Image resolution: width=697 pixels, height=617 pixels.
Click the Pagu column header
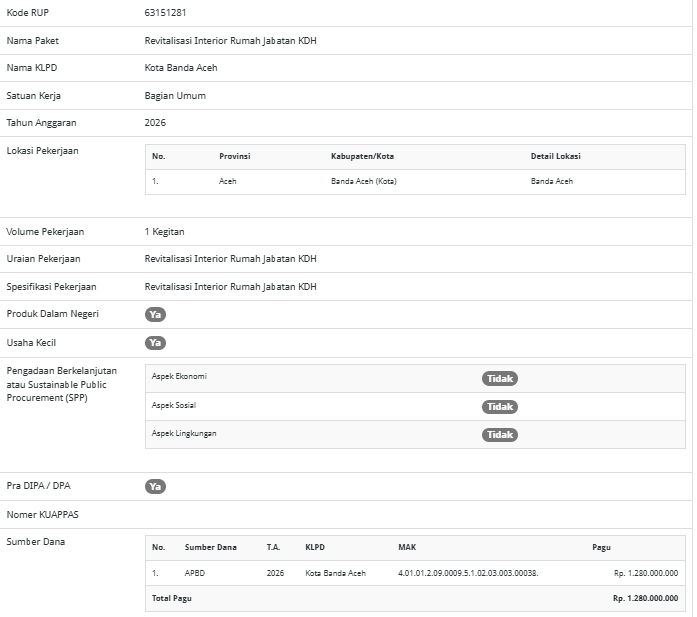coord(601,547)
